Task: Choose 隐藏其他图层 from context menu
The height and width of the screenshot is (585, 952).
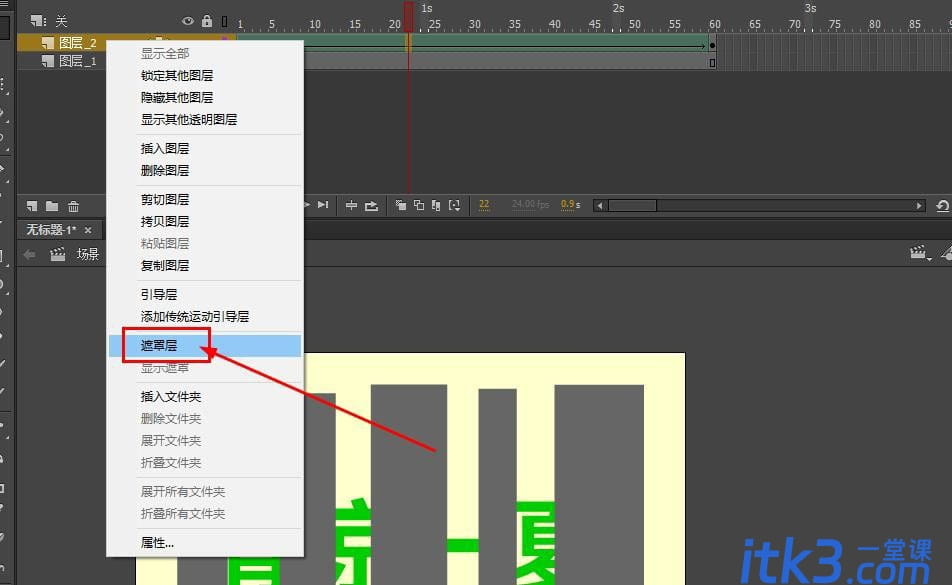Action: point(205,98)
